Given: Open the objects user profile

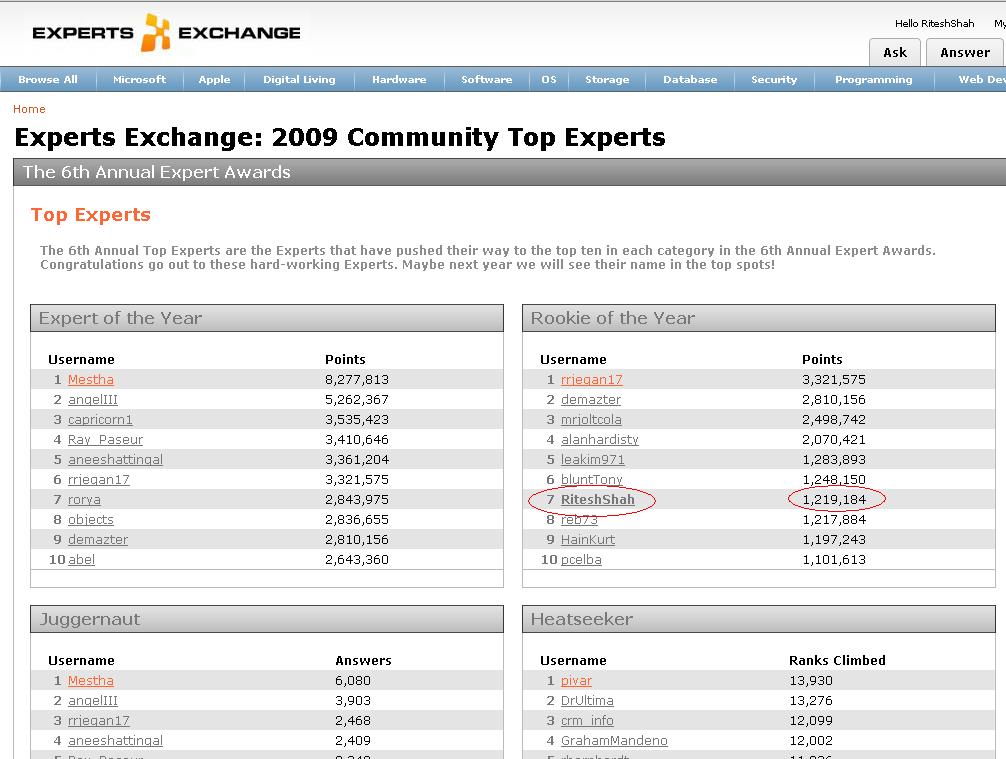Looking at the screenshot, I should 90,520.
